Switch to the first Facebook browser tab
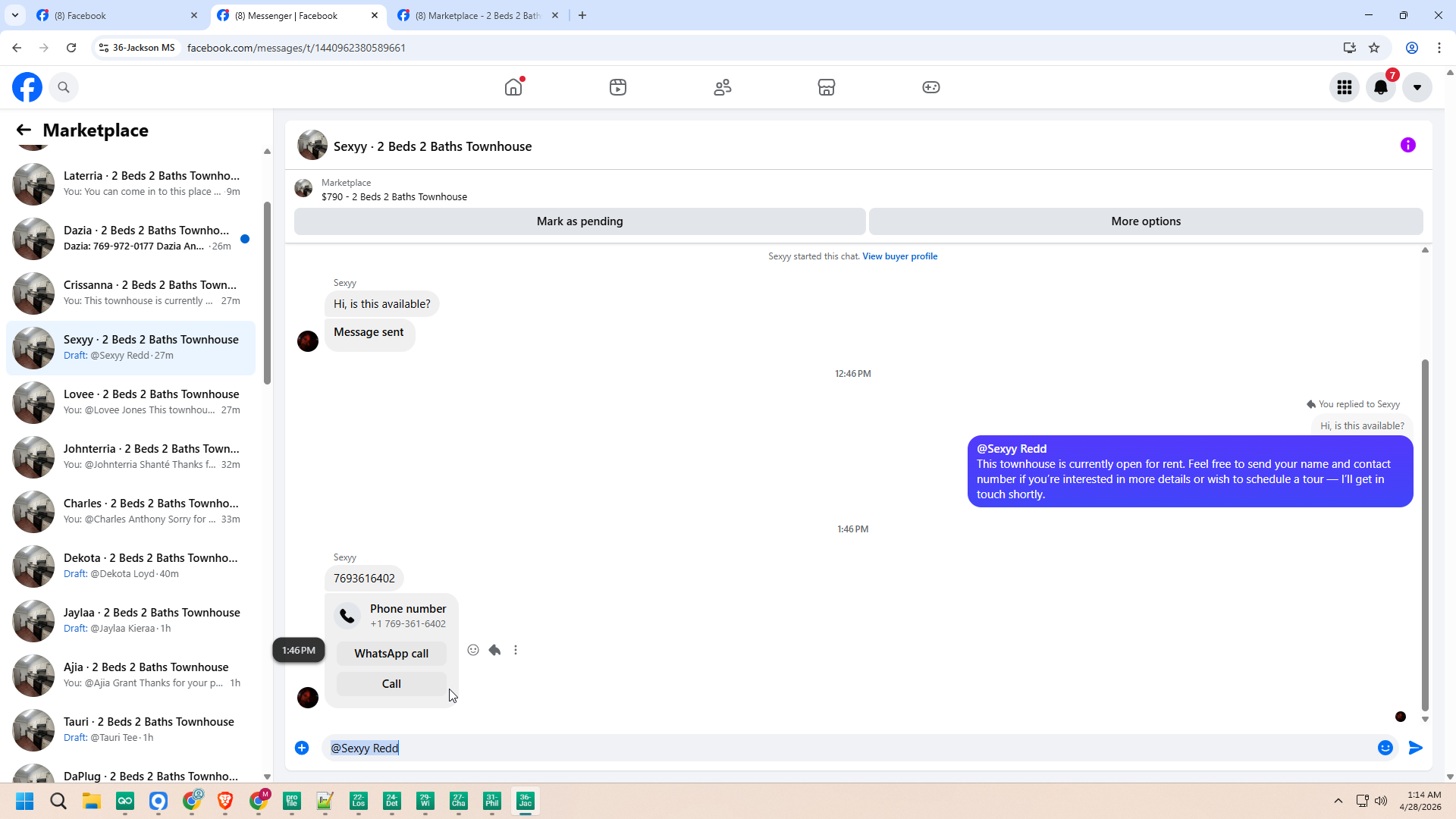This screenshot has height=819, width=1456. (x=118, y=15)
